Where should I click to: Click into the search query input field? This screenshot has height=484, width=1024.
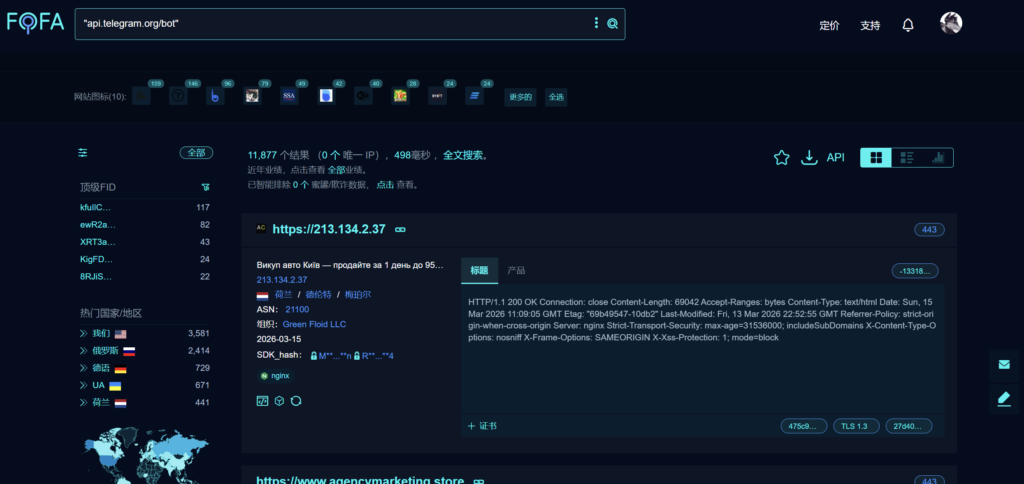tap(330, 24)
